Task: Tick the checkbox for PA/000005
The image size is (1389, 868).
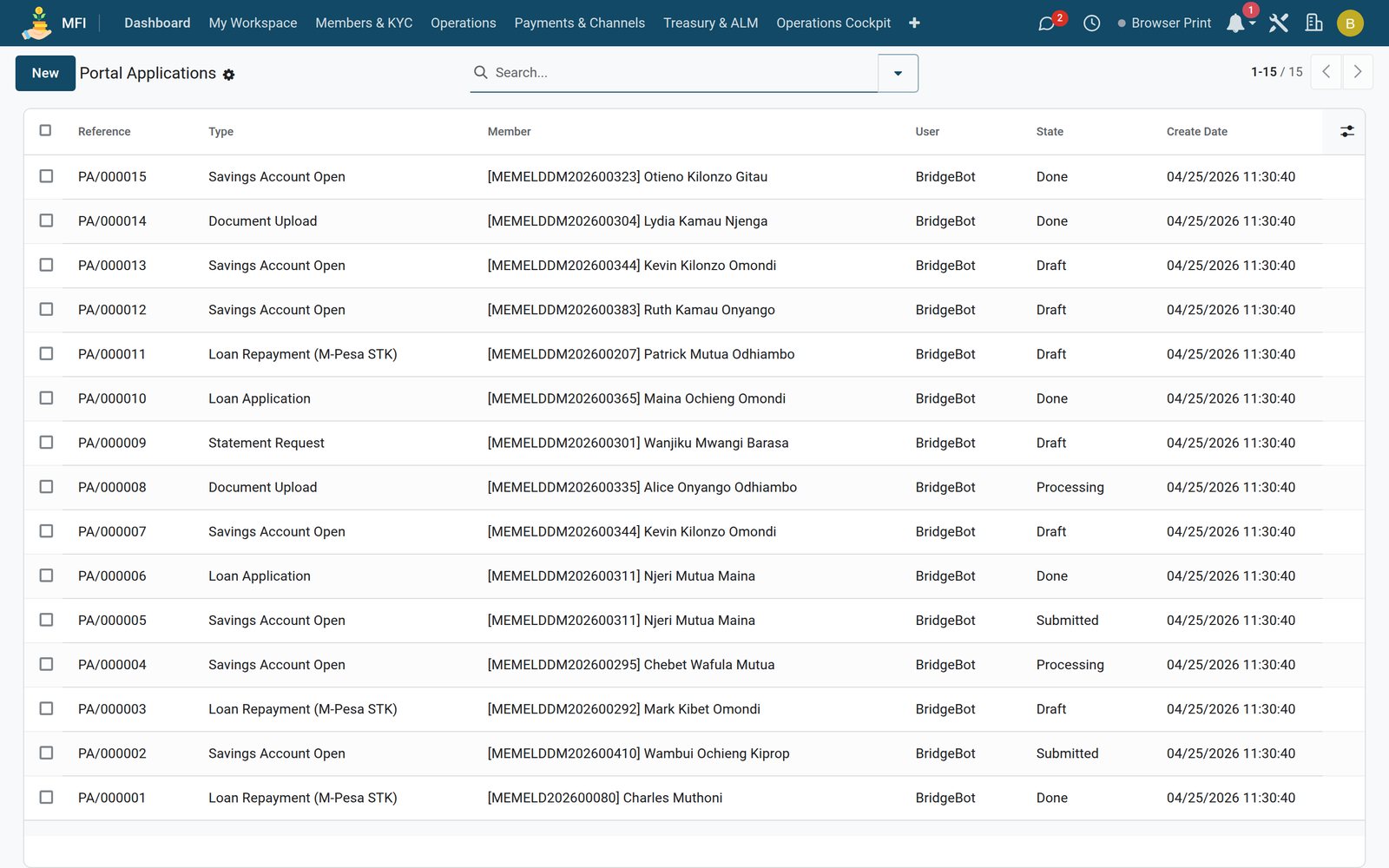Action: [x=46, y=620]
